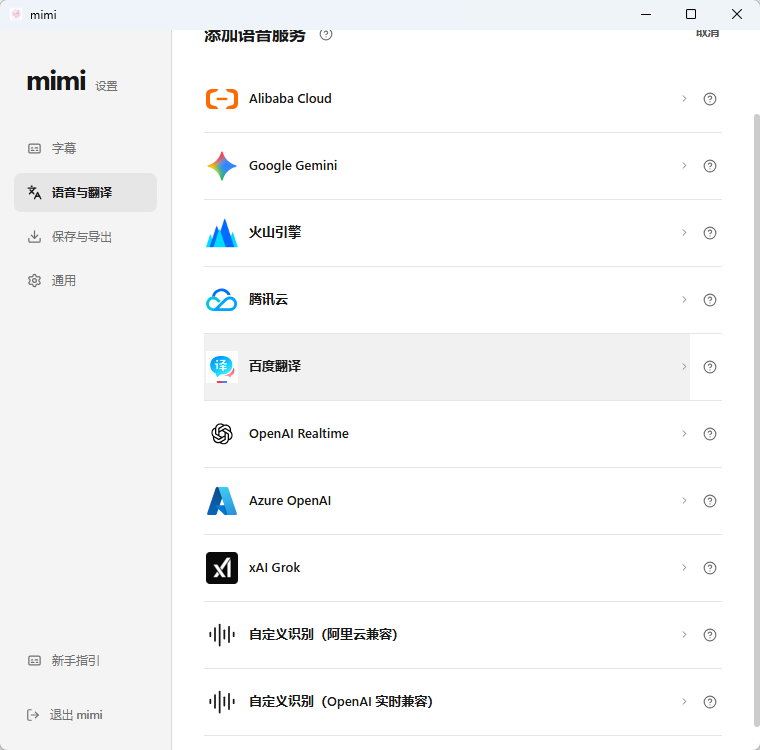Viewport: 760px width, 750px height.
Task: Click the 火山引擎 mountain logo
Action: [x=222, y=233]
